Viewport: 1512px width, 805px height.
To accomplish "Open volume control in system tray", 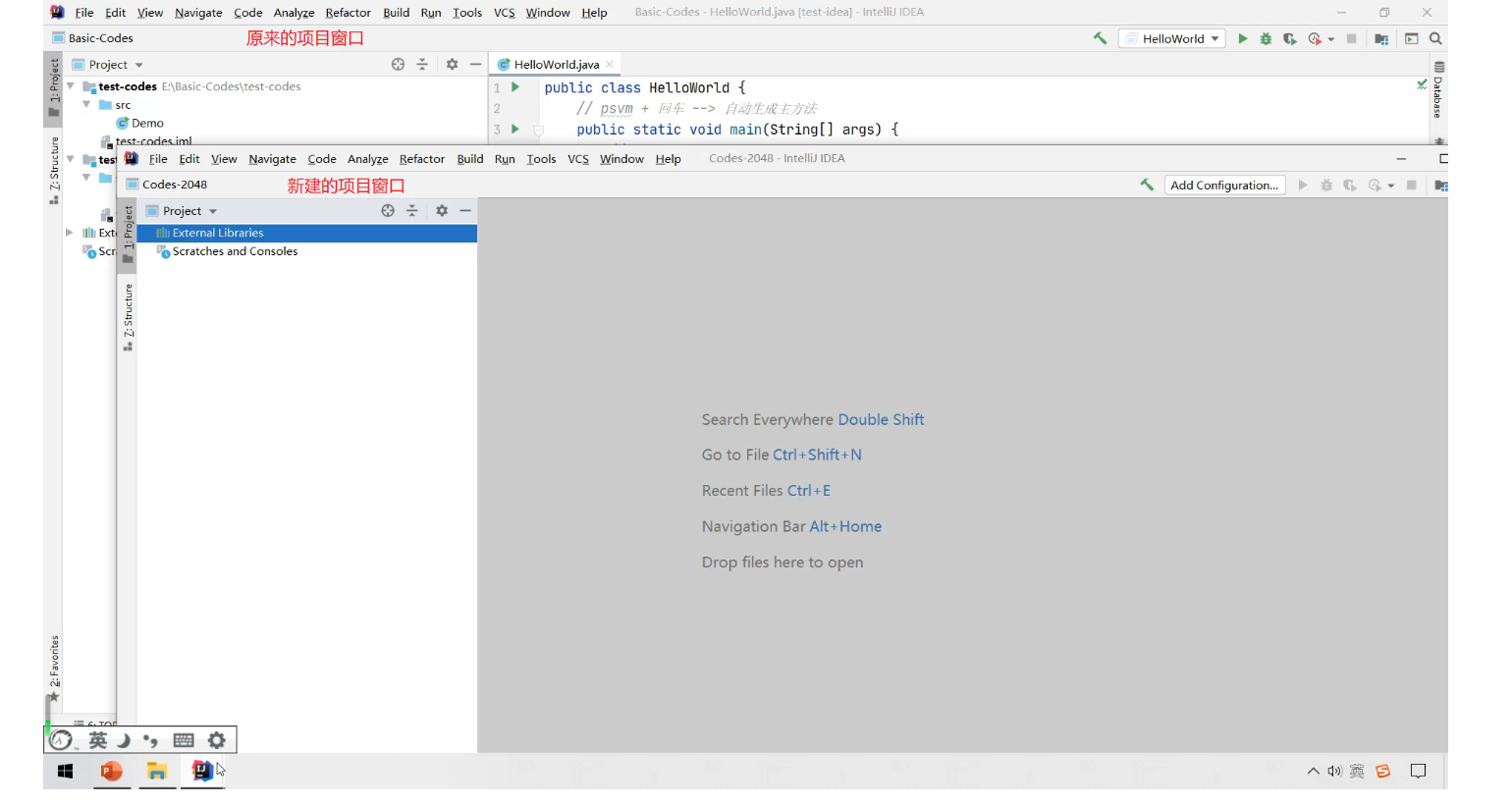I will tap(1334, 772).
